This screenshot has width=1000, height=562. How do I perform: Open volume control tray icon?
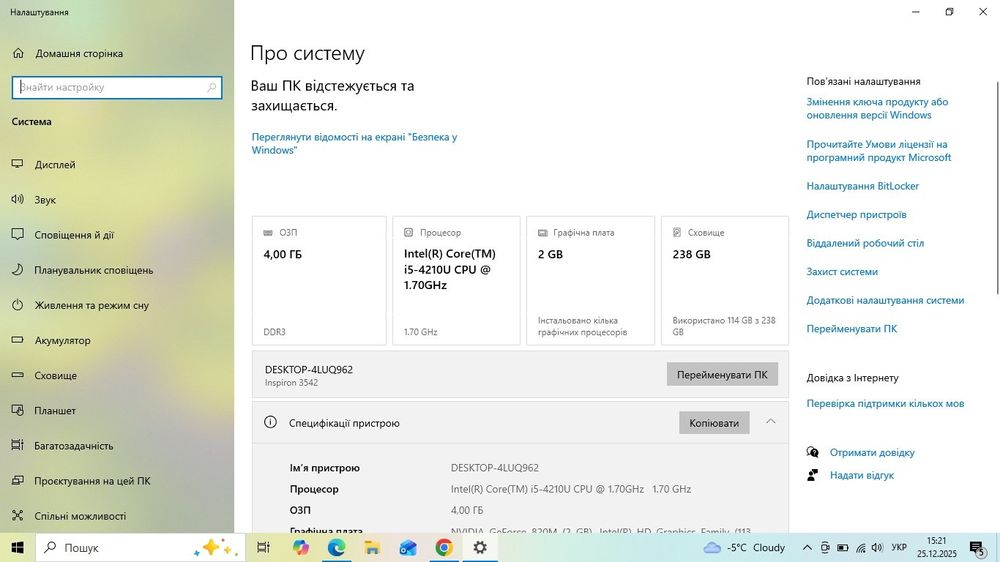pos(878,547)
